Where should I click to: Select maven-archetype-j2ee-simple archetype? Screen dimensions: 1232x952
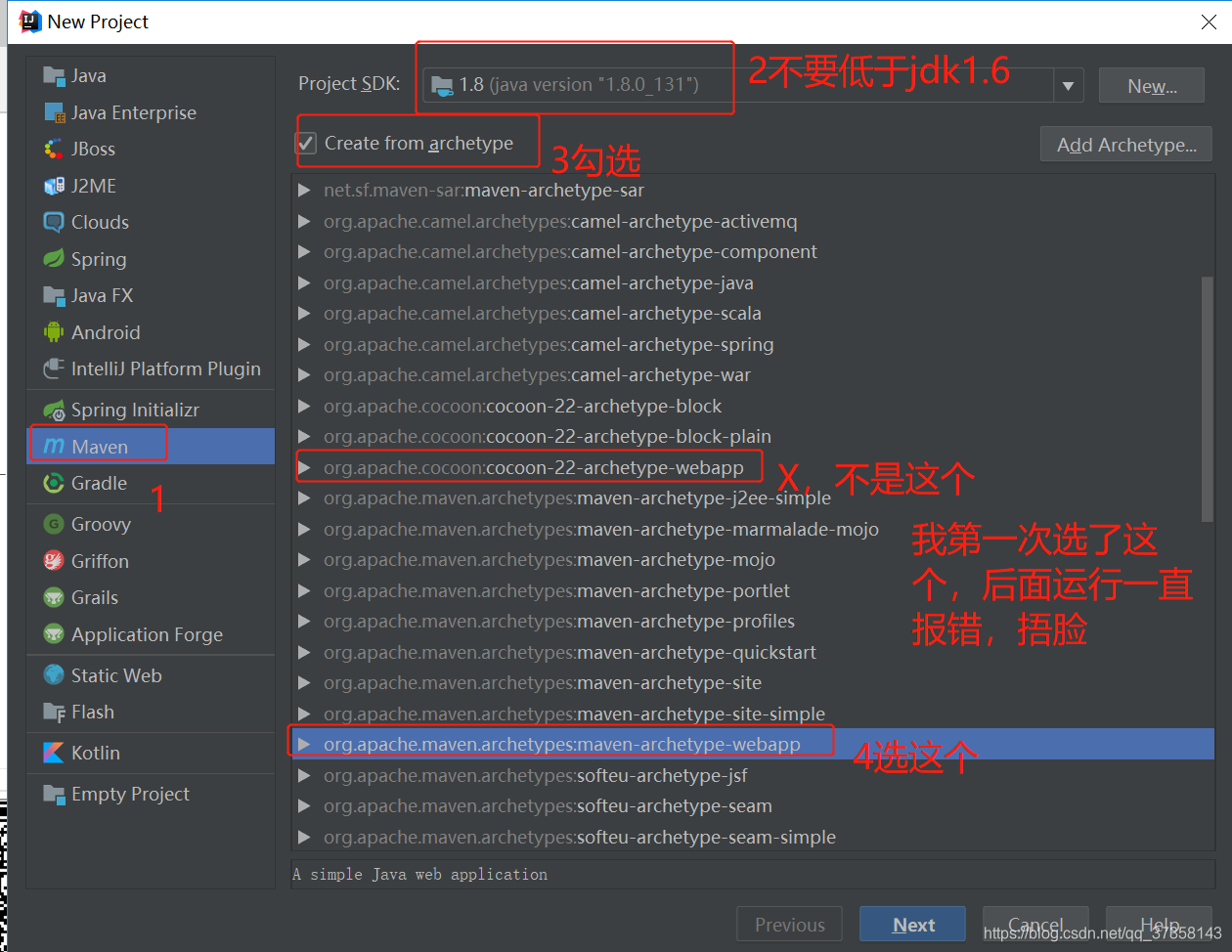tap(578, 498)
